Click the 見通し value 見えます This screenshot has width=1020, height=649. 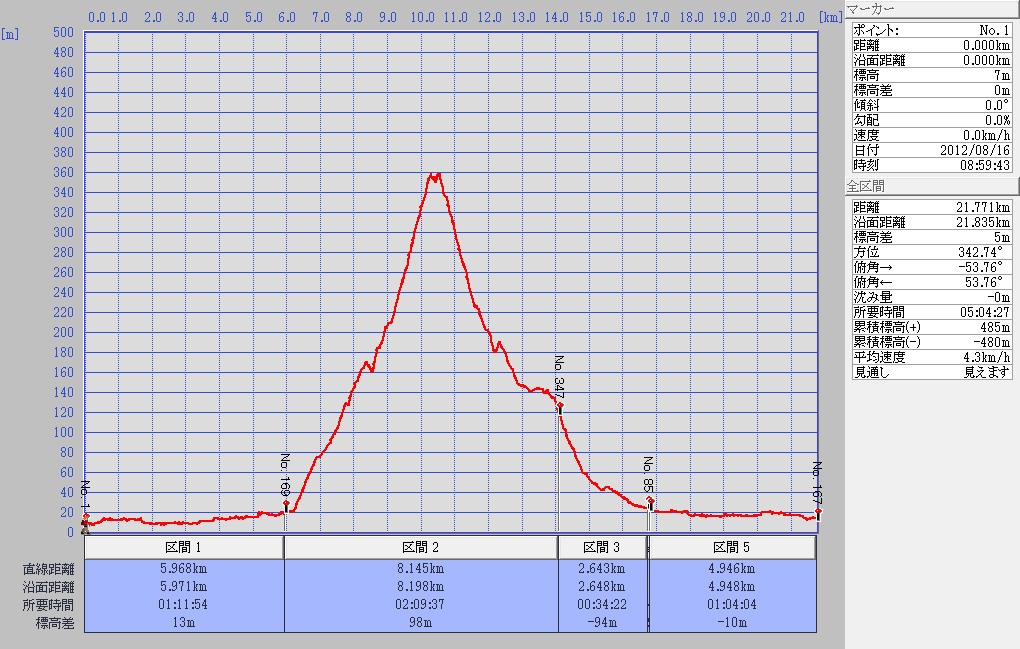pyautogui.click(x=986, y=372)
